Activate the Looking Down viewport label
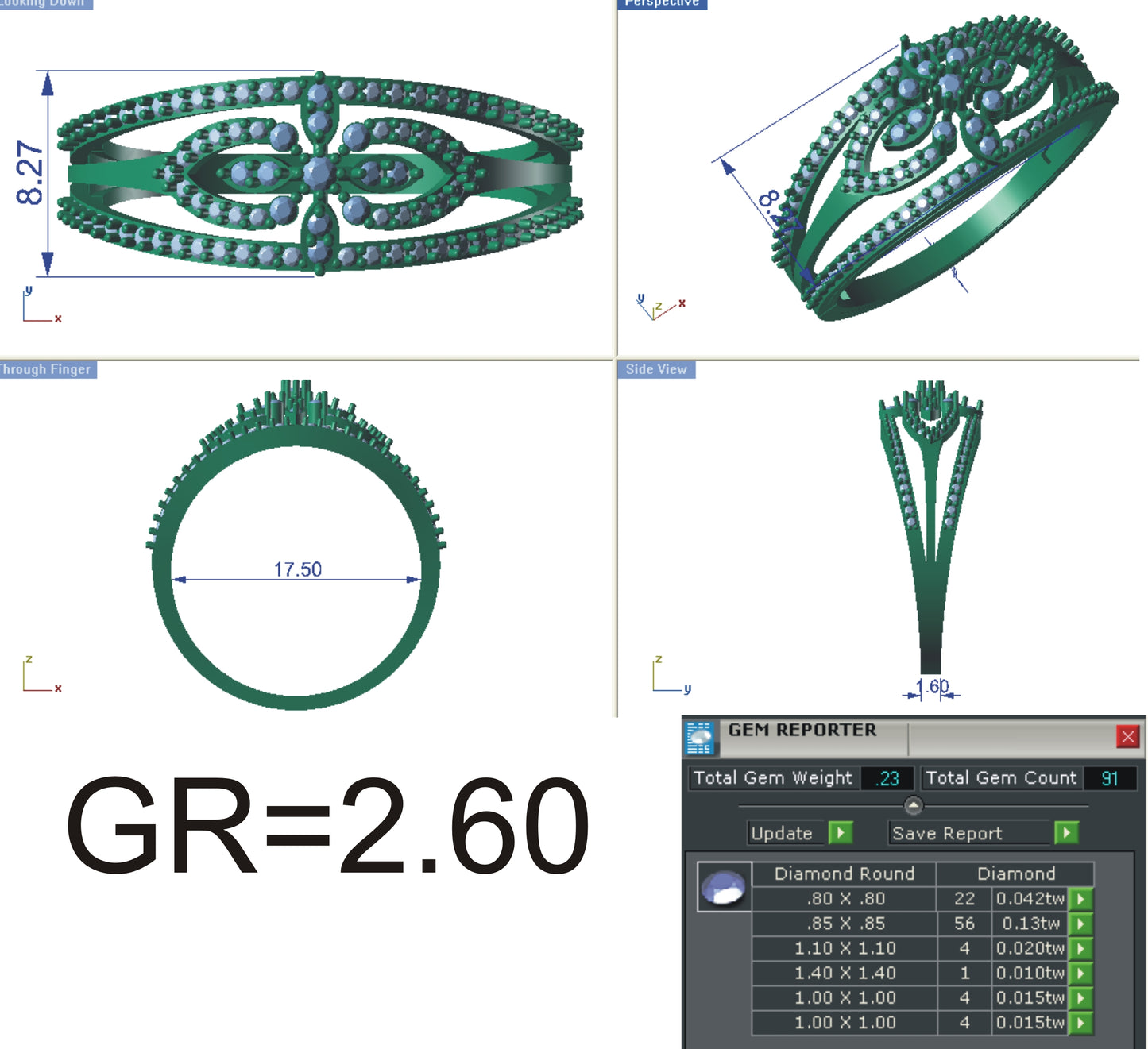This screenshot has width=1148, height=1049. (x=44, y=3)
